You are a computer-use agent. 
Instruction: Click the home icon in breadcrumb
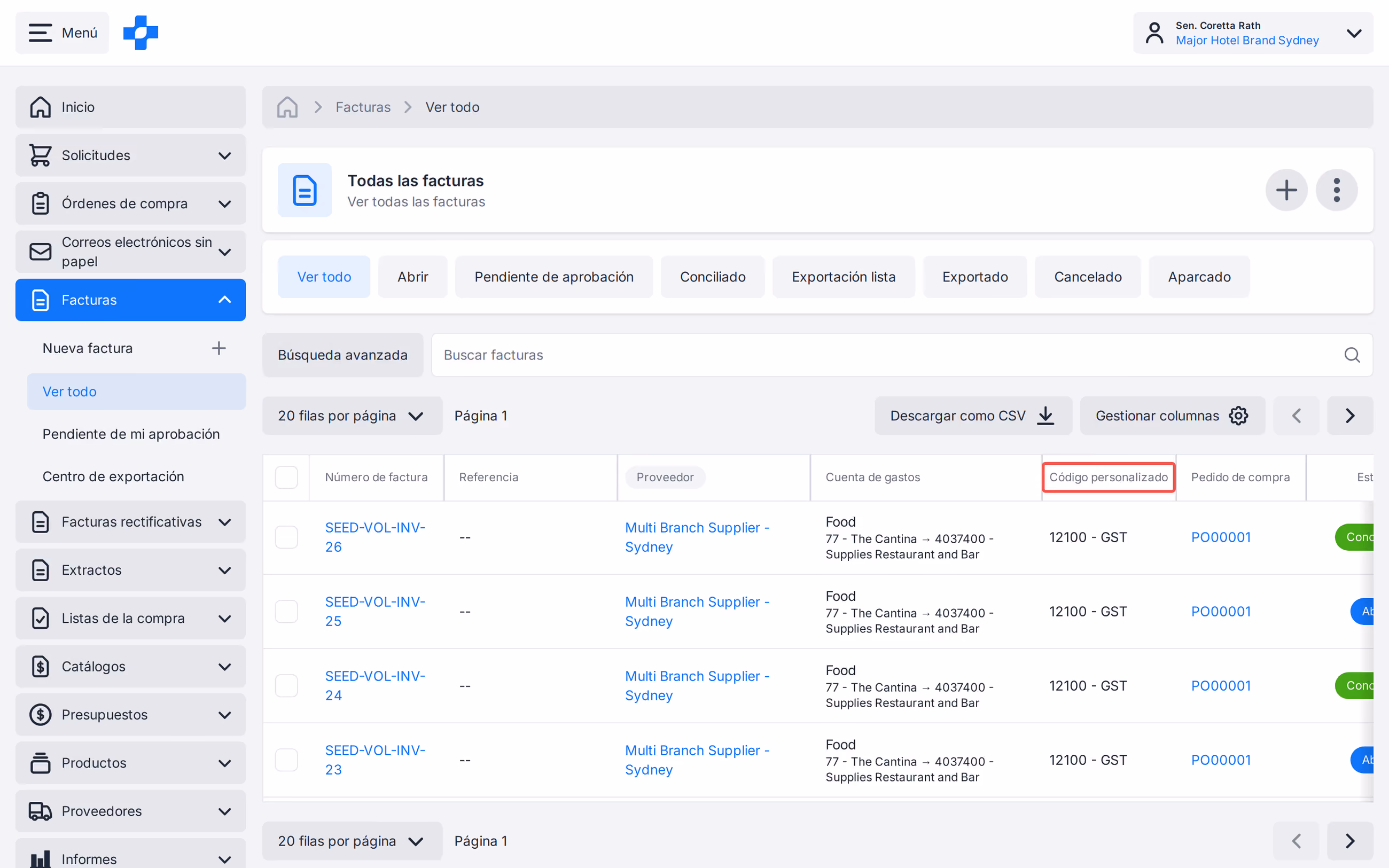(287, 107)
